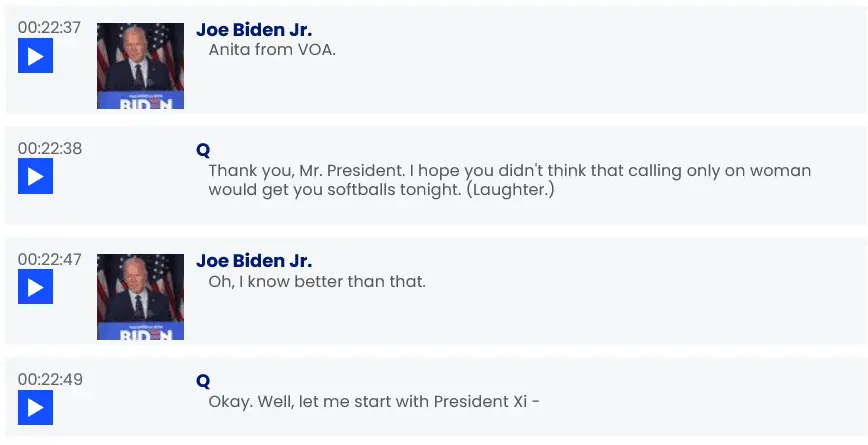868x445 pixels.
Task: Select the 00:22:38 timestamp
Action: point(50,148)
